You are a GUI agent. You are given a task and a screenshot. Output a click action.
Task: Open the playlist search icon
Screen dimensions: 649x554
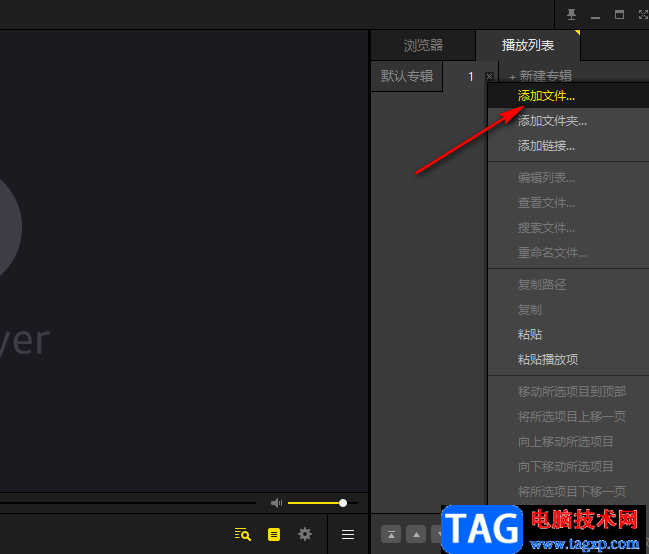[x=243, y=534]
